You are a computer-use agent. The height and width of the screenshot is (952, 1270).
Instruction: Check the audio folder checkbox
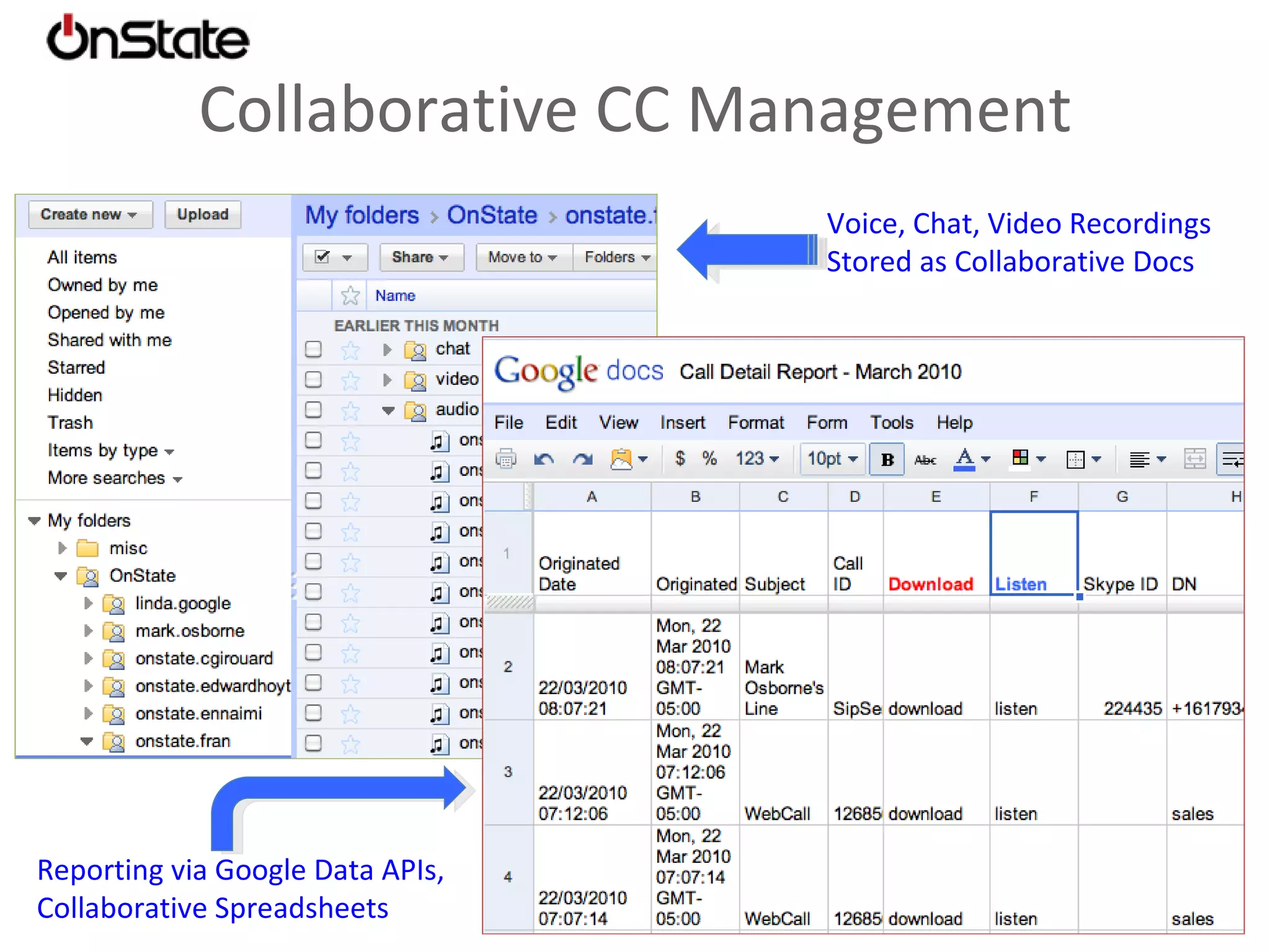click(313, 410)
